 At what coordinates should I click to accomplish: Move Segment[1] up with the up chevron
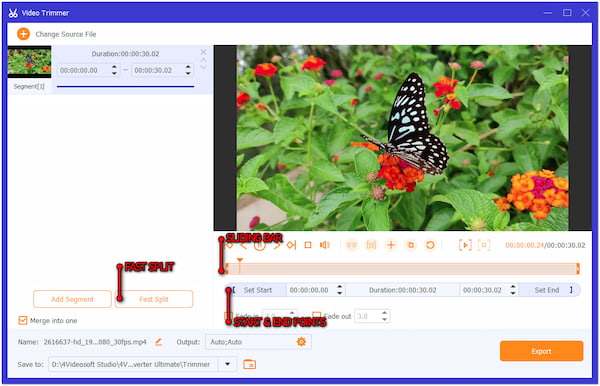click(x=203, y=60)
